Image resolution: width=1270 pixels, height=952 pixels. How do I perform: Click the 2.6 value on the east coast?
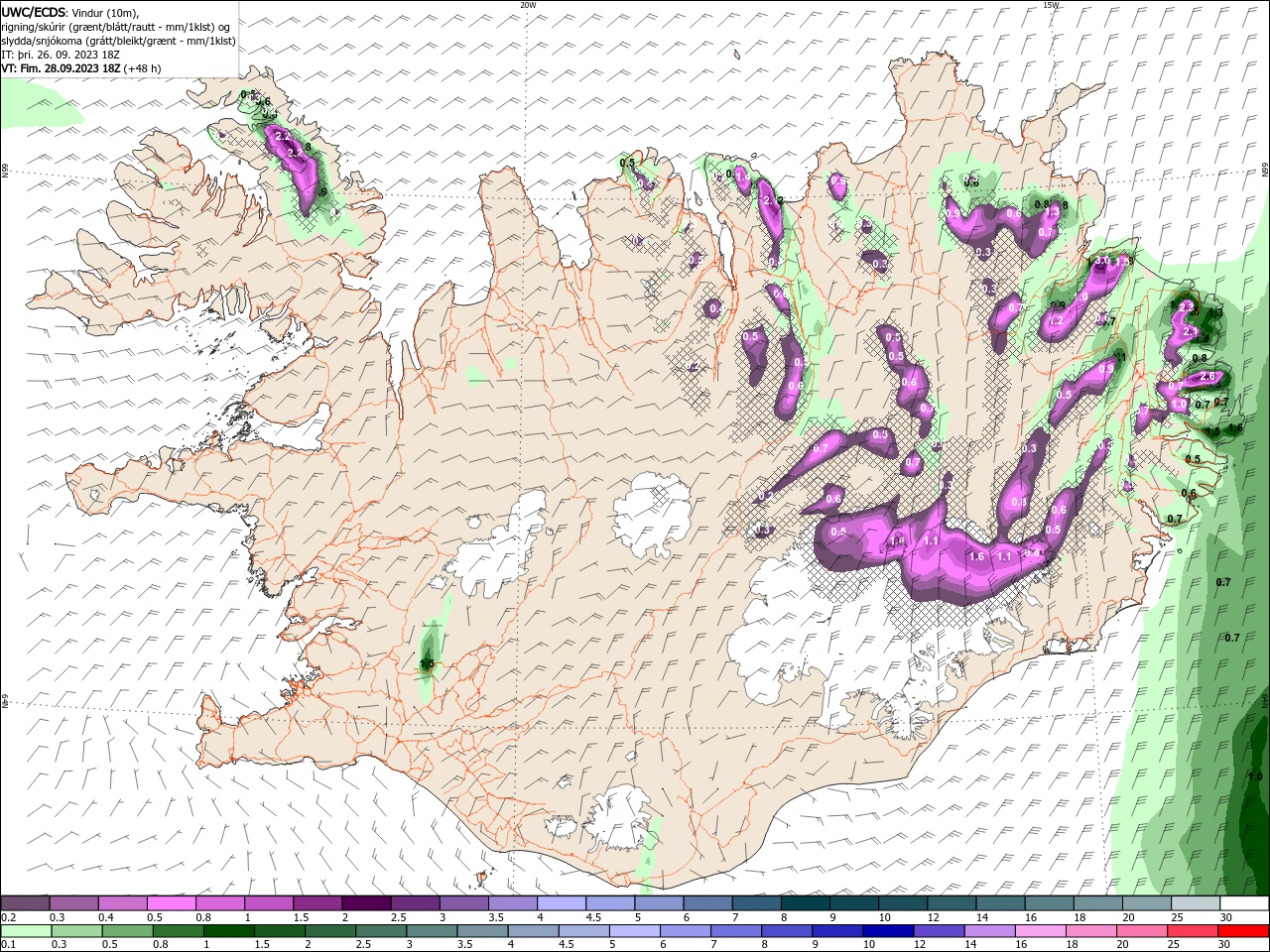click(x=1207, y=377)
